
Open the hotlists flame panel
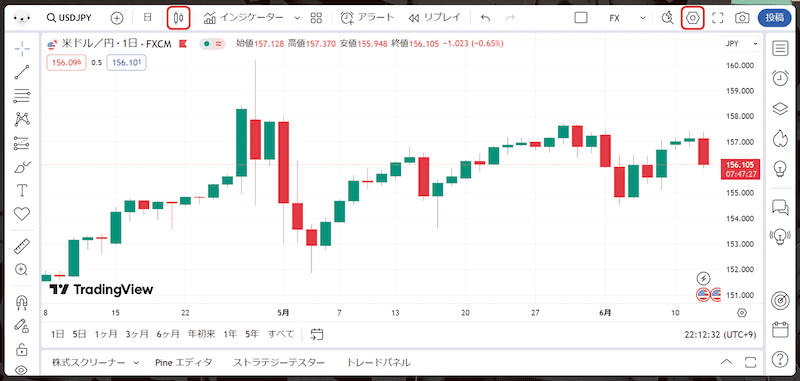pos(780,138)
